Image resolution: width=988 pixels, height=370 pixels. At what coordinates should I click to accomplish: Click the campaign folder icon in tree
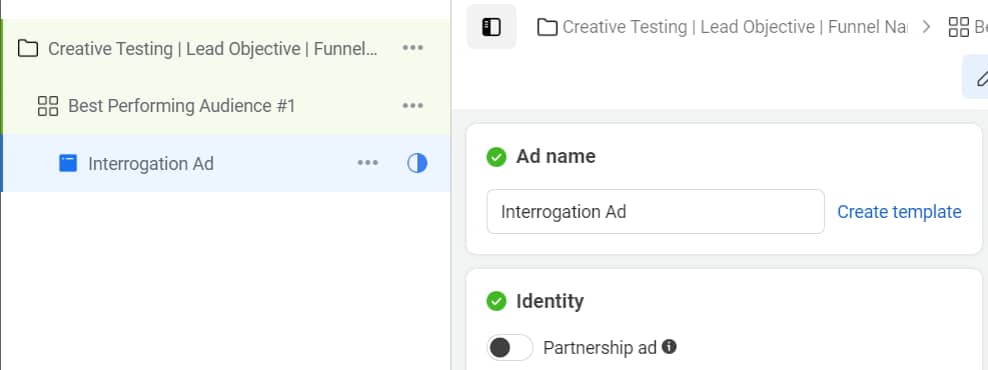pos(28,49)
